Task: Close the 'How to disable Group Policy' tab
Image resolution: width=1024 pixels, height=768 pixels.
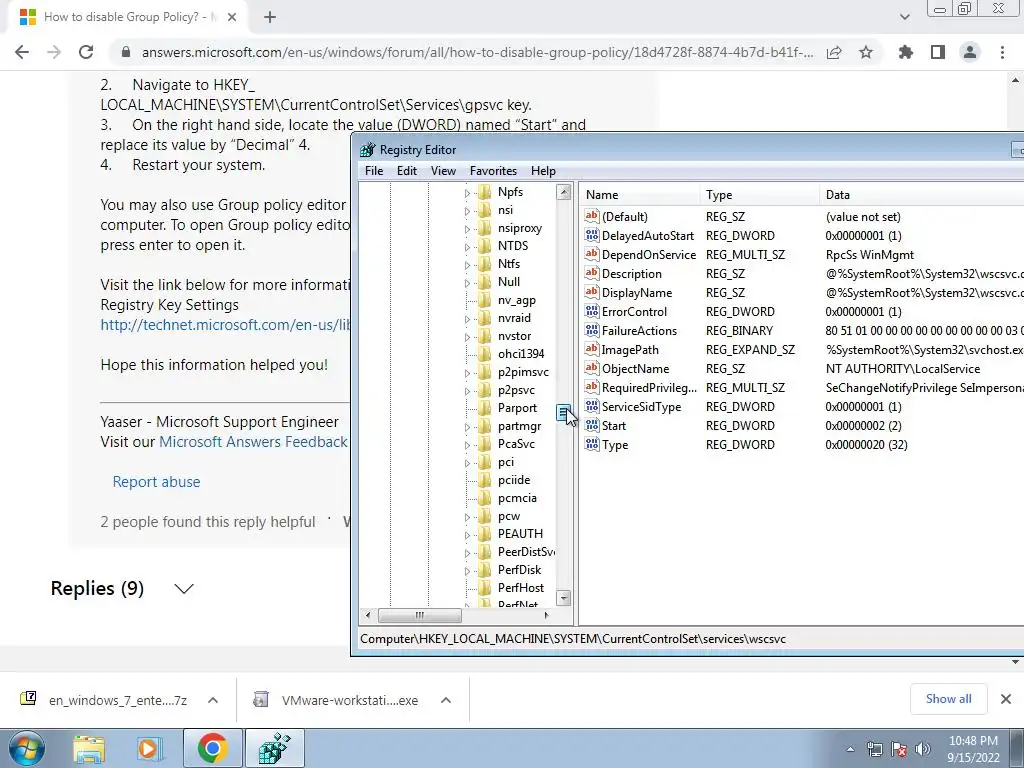Action: click(232, 17)
